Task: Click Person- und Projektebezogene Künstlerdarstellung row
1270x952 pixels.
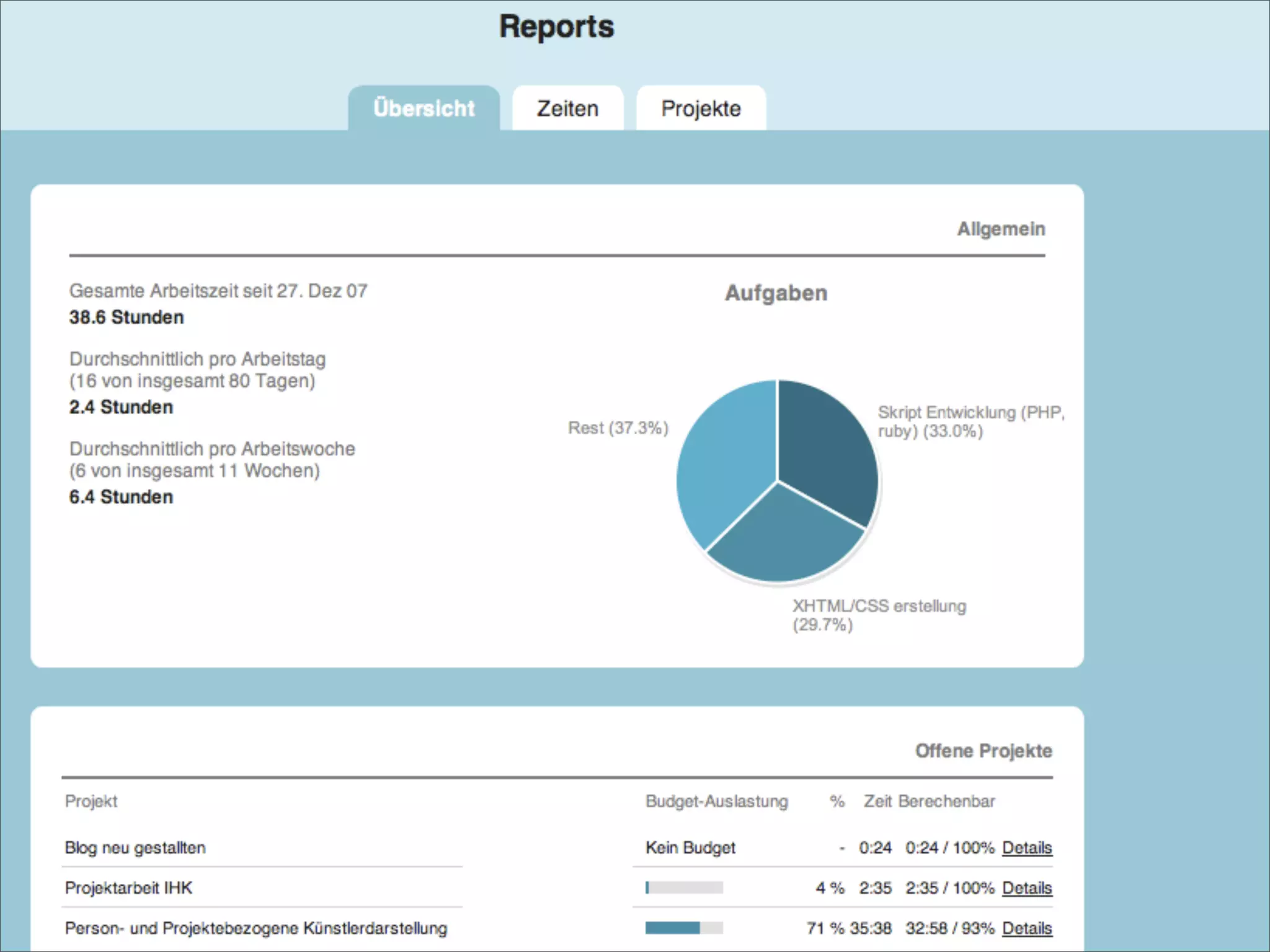Action: coord(255,928)
